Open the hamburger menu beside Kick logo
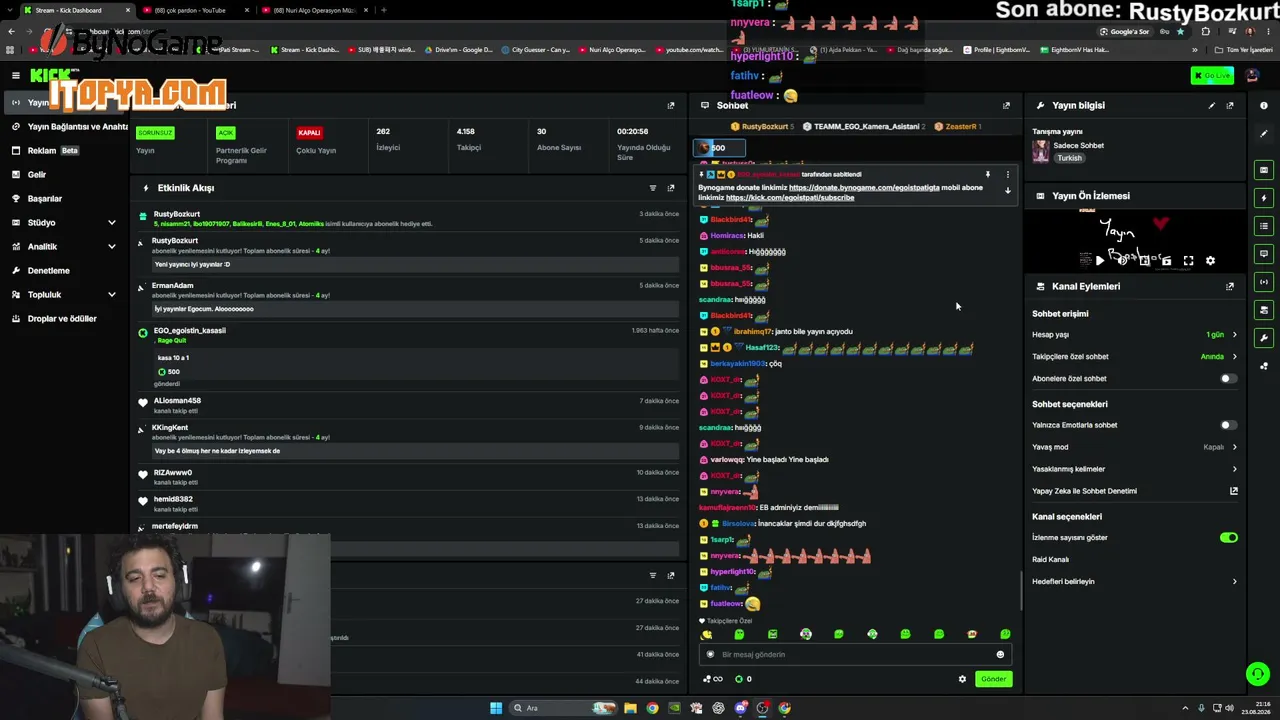 pyautogui.click(x=16, y=75)
